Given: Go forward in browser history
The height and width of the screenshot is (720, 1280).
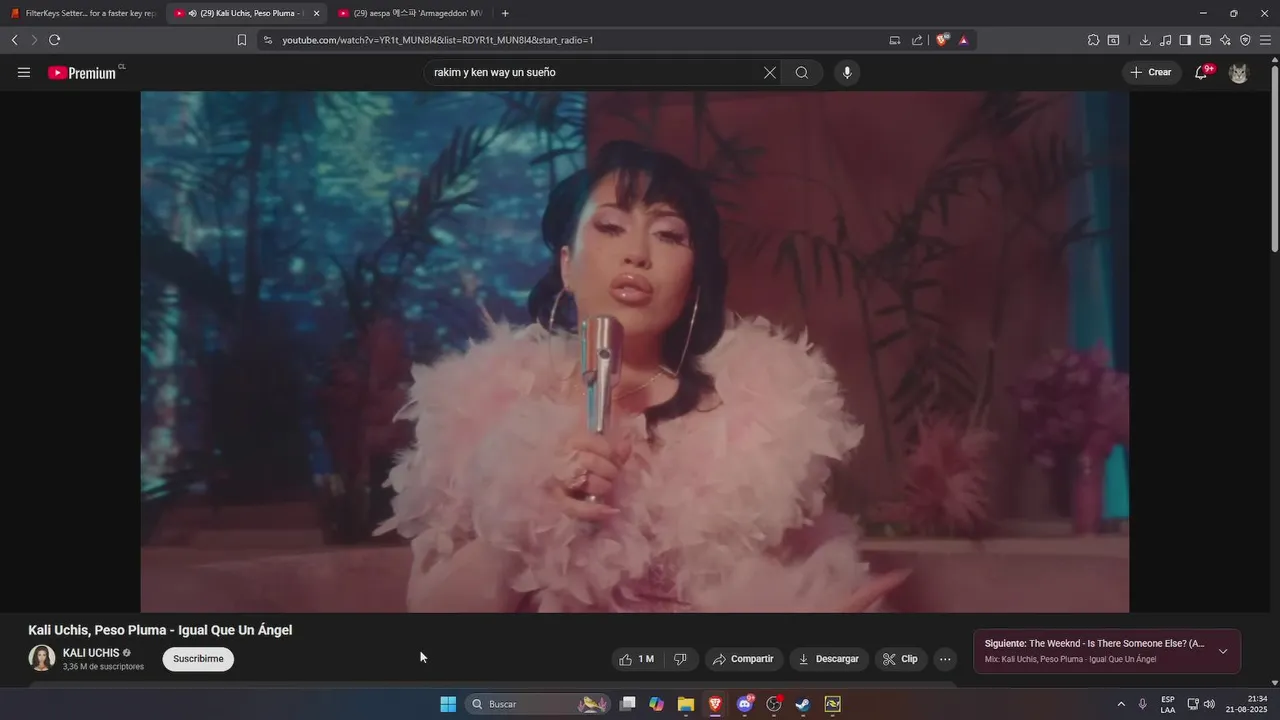Looking at the screenshot, I should tap(34, 40).
